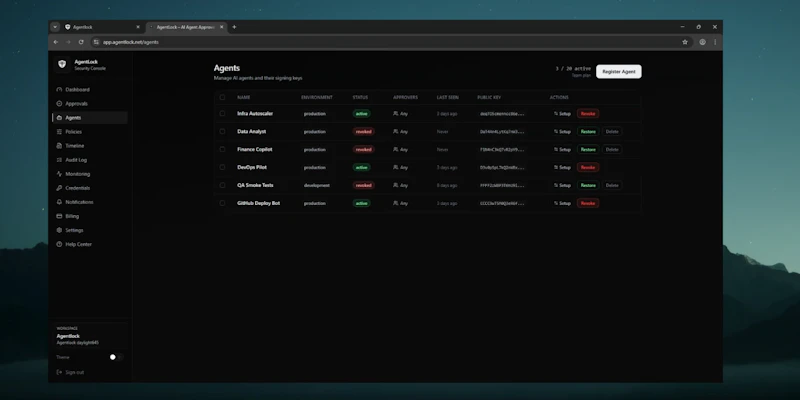Screen dimensions: 800x400
Task: Tick the QA Smoke Tests row checkbox
Action: point(222,185)
